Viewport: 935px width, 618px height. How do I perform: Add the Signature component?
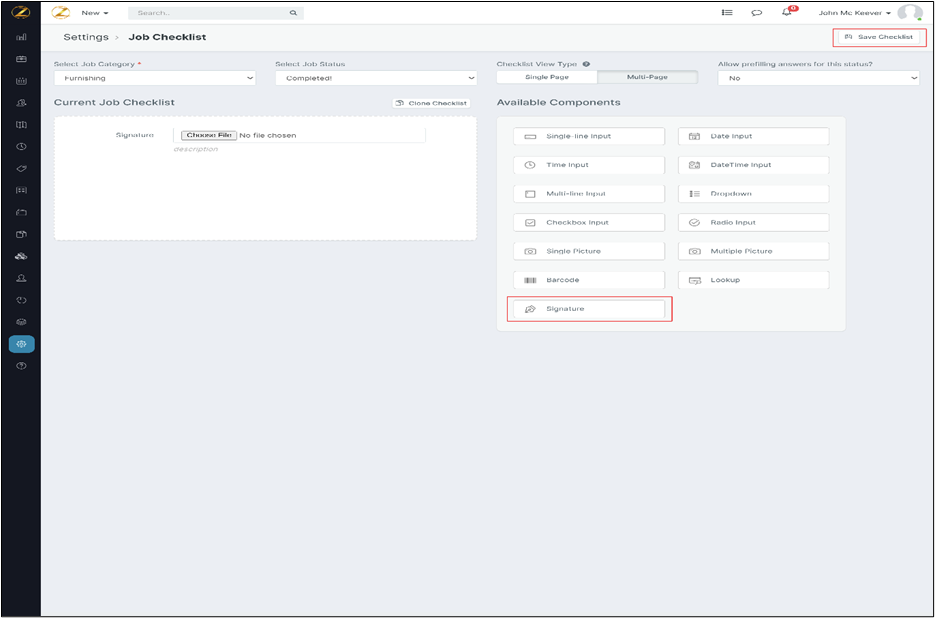point(589,309)
